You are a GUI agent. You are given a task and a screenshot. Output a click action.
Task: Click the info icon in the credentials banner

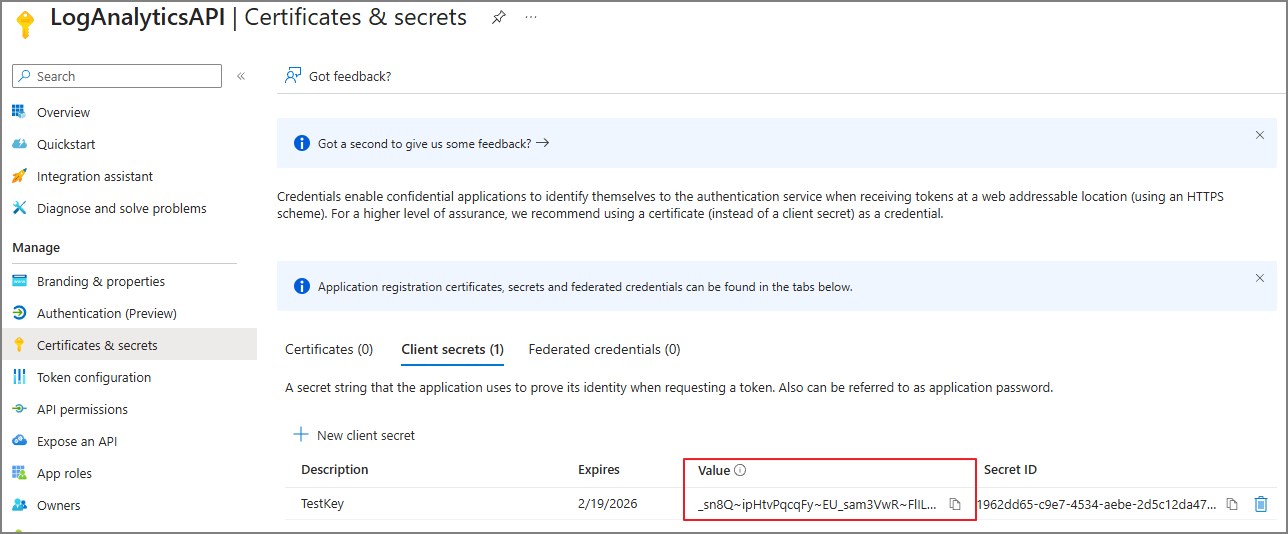(x=301, y=286)
